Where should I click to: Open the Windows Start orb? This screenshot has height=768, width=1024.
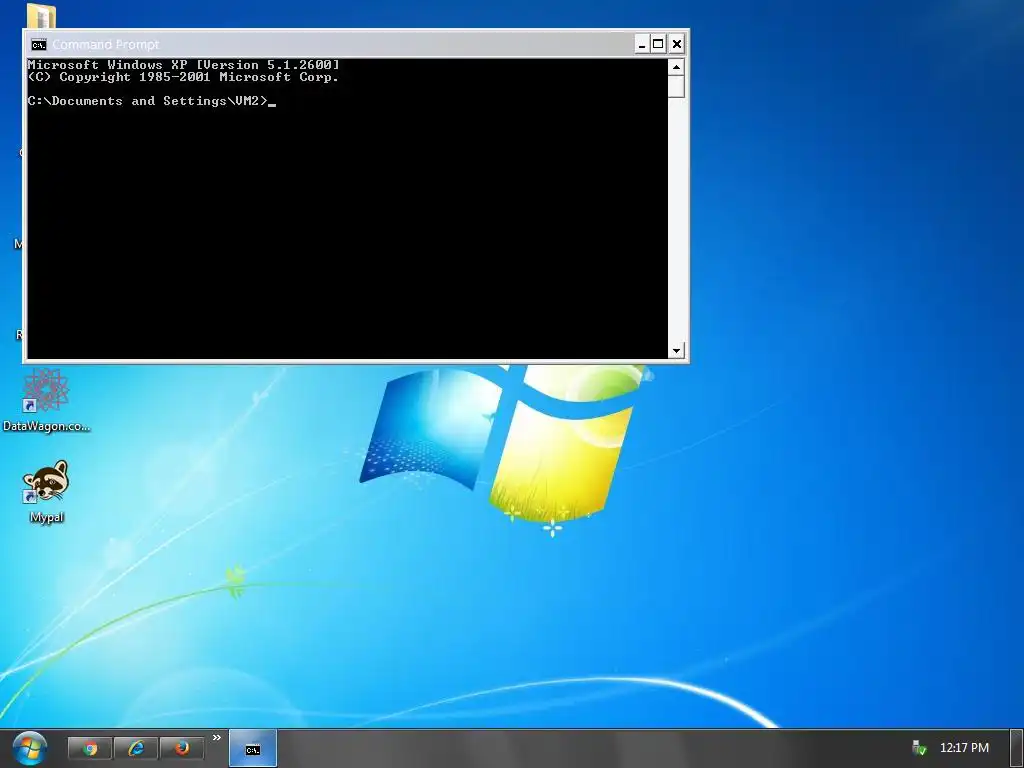[x=29, y=748]
